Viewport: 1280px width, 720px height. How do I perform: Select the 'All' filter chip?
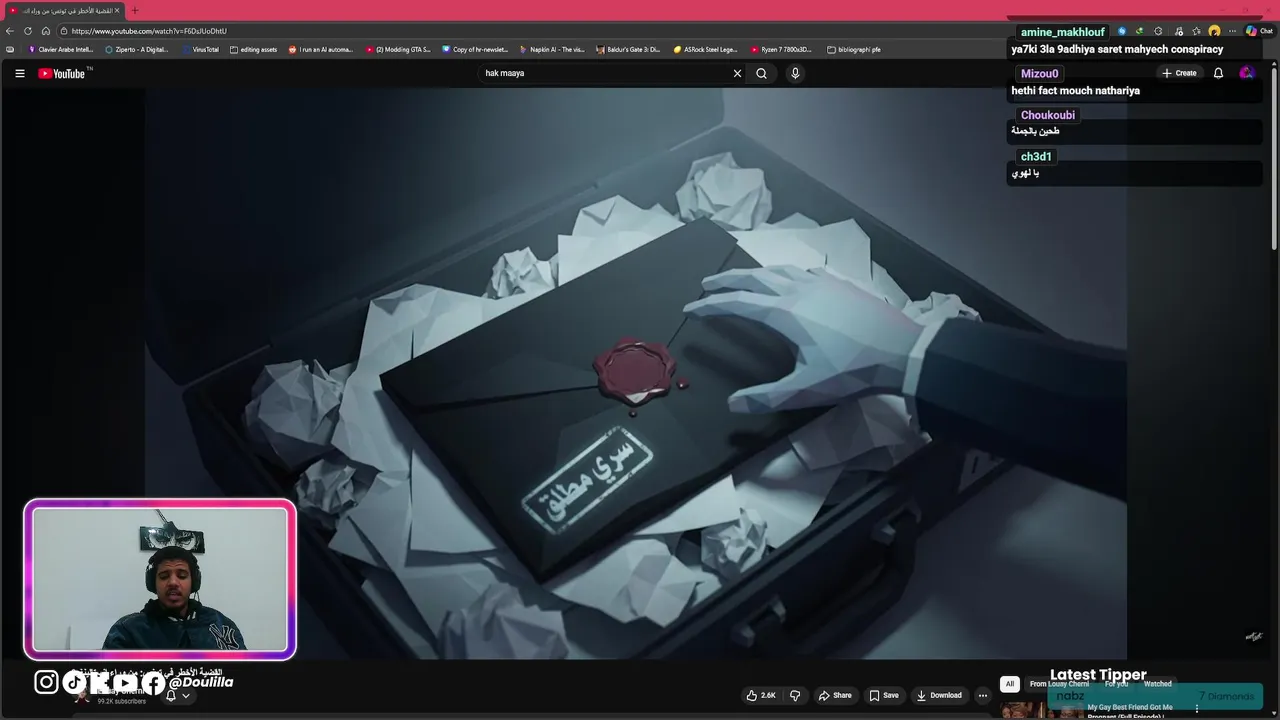coord(1010,684)
